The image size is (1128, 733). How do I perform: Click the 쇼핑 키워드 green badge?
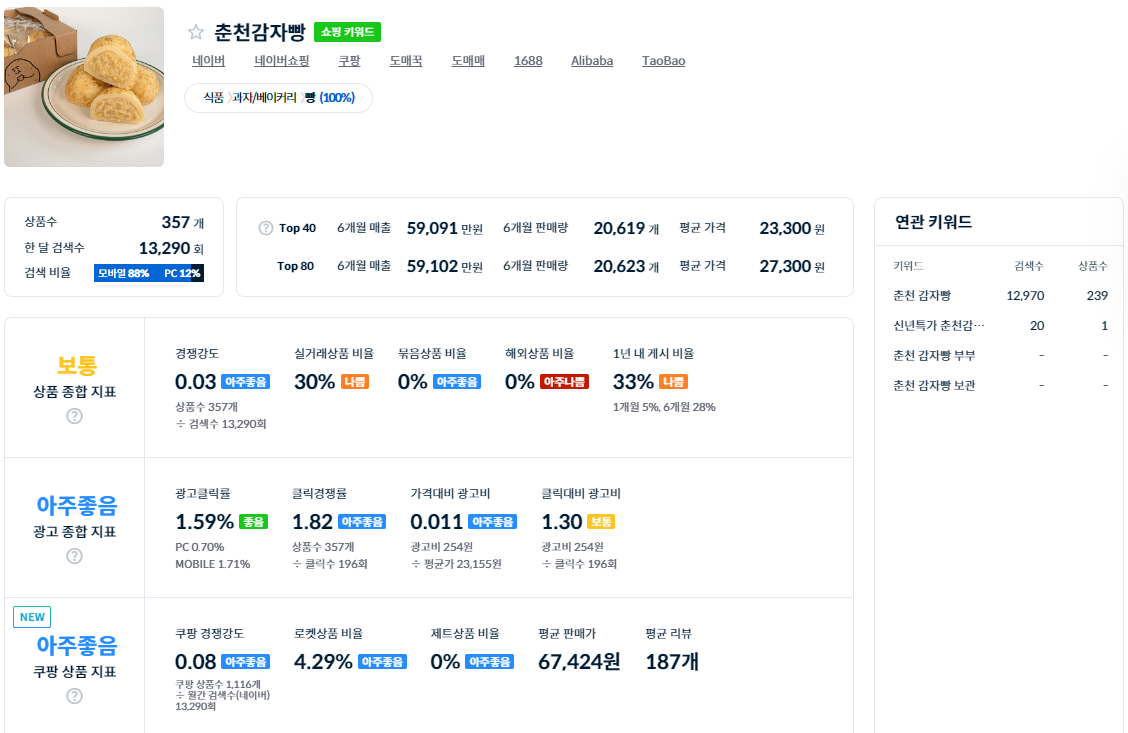pyautogui.click(x=347, y=32)
